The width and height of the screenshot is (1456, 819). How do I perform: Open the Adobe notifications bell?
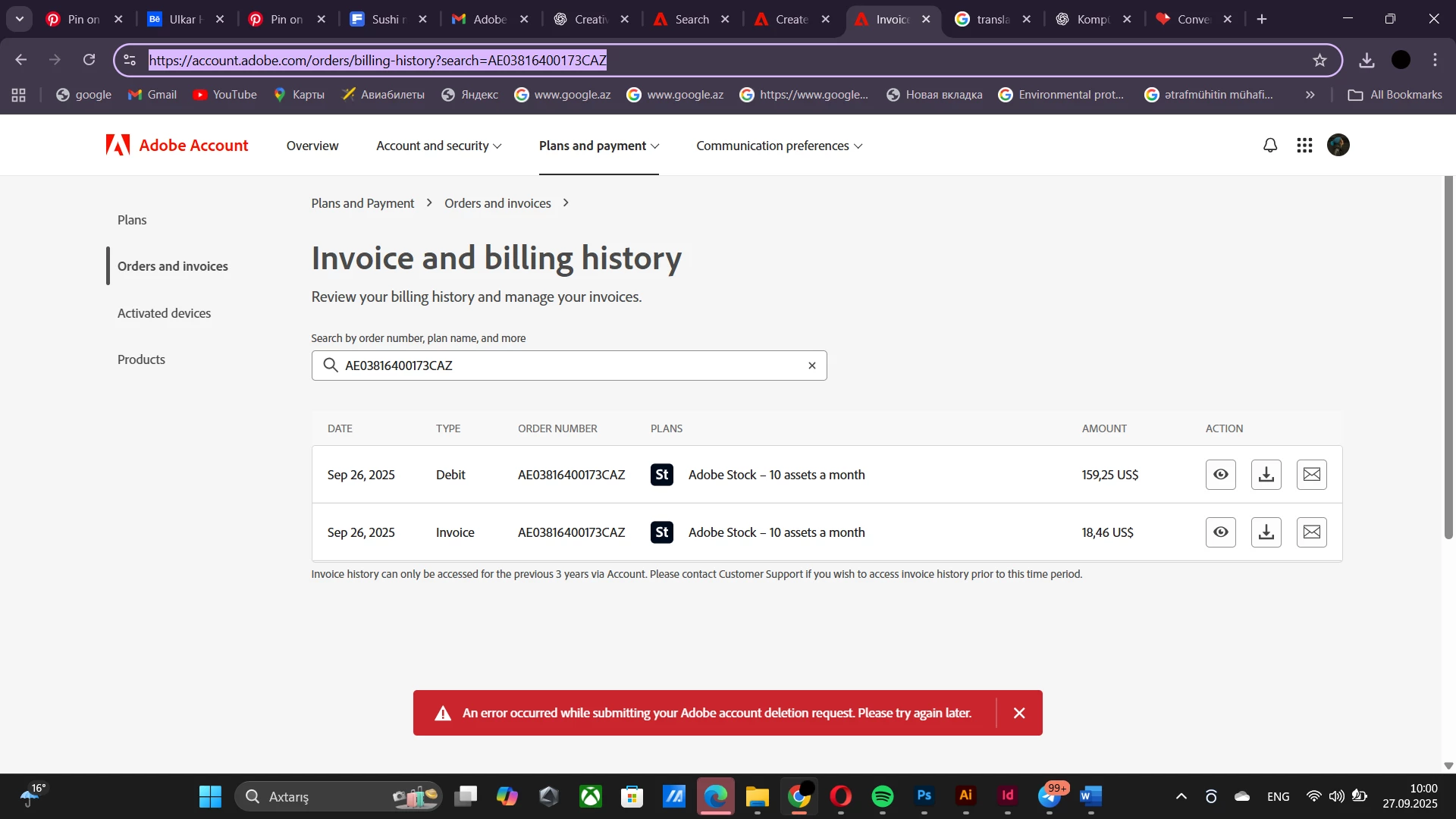(1270, 145)
